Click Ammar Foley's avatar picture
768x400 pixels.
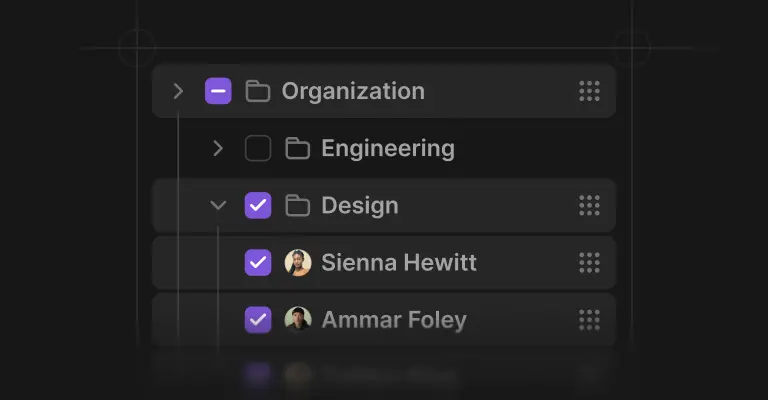click(298, 320)
